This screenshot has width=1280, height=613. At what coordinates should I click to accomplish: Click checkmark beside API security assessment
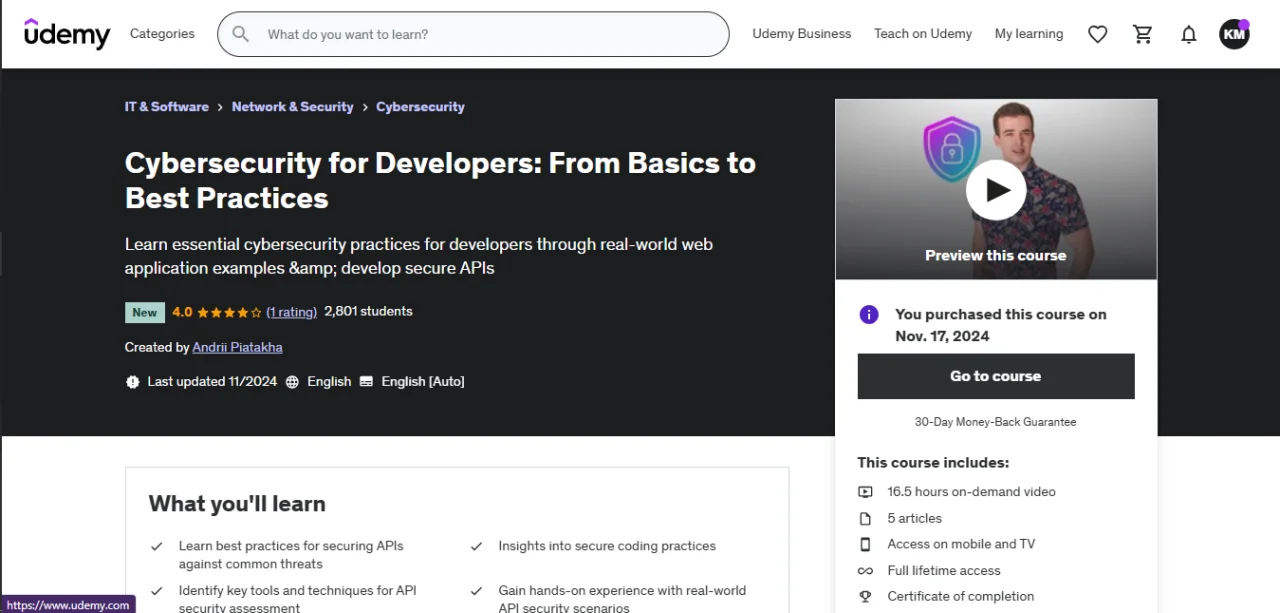157,591
